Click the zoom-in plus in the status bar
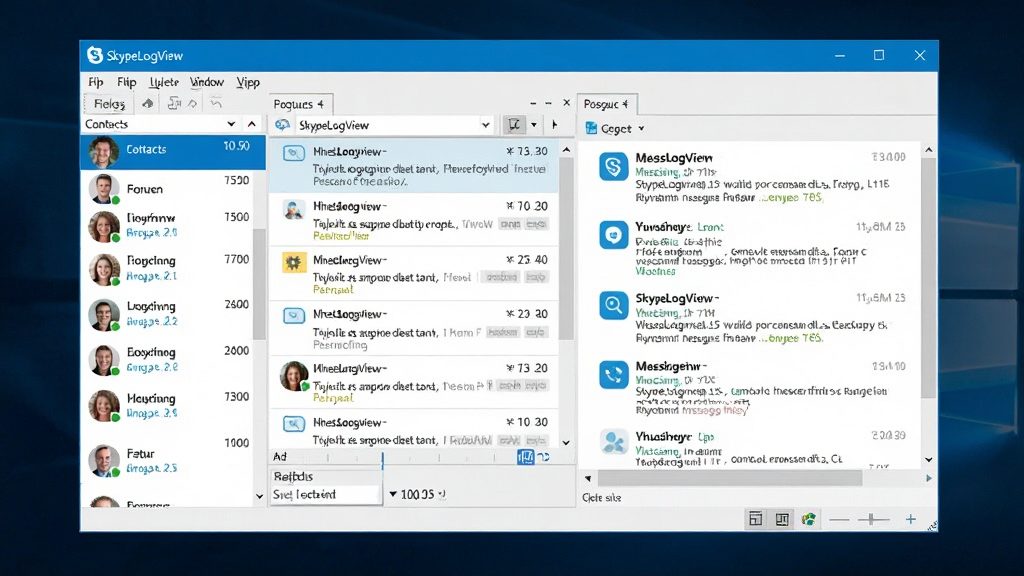The image size is (1024, 576). 910,519
